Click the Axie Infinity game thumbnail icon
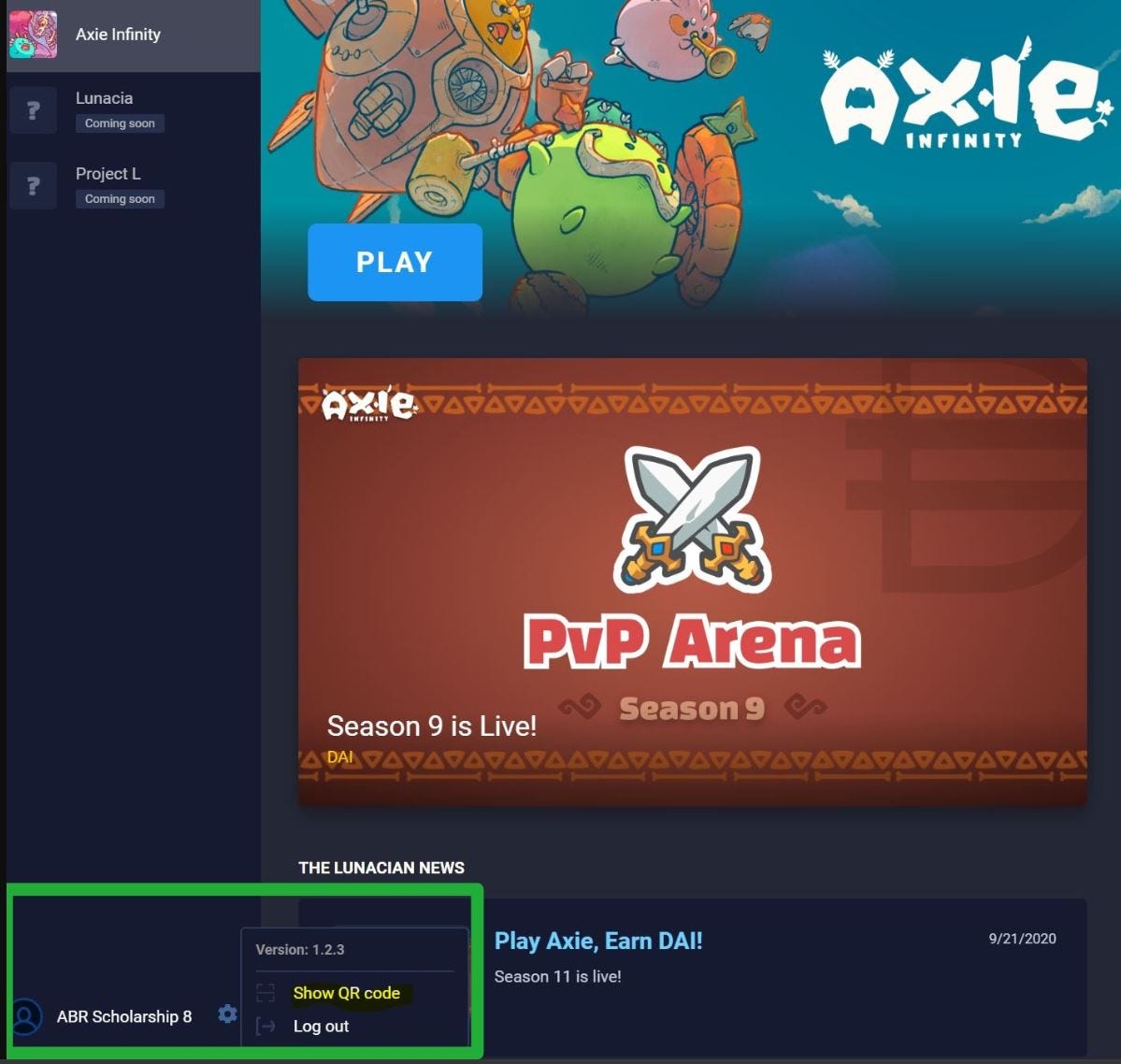Screen dimensions: 1121x1064 [33, 35]
